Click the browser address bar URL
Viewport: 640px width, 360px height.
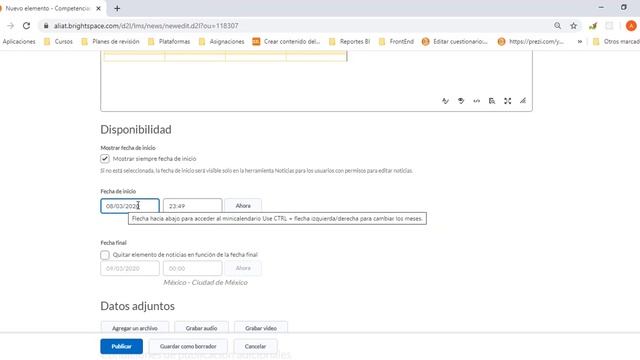146,26
